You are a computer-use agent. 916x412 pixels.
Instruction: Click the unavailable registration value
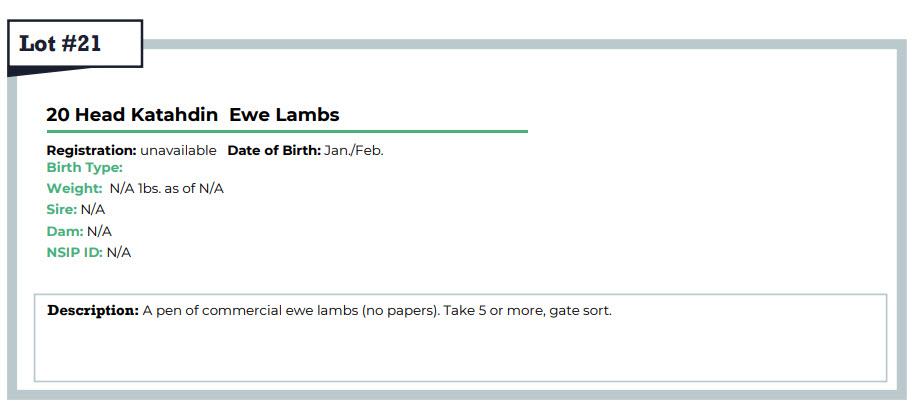pyautogui.click(x=178, y=151)
